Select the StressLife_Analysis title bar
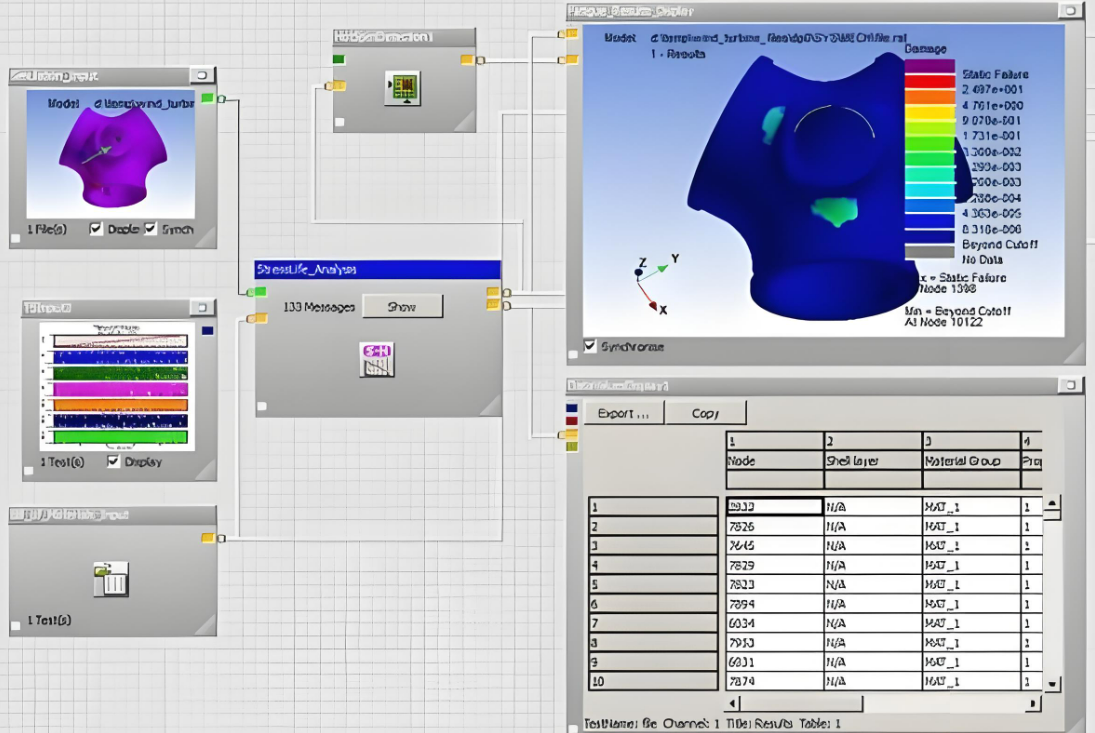The height and width of the screenshot is (733, 1095). pos(377,269)
